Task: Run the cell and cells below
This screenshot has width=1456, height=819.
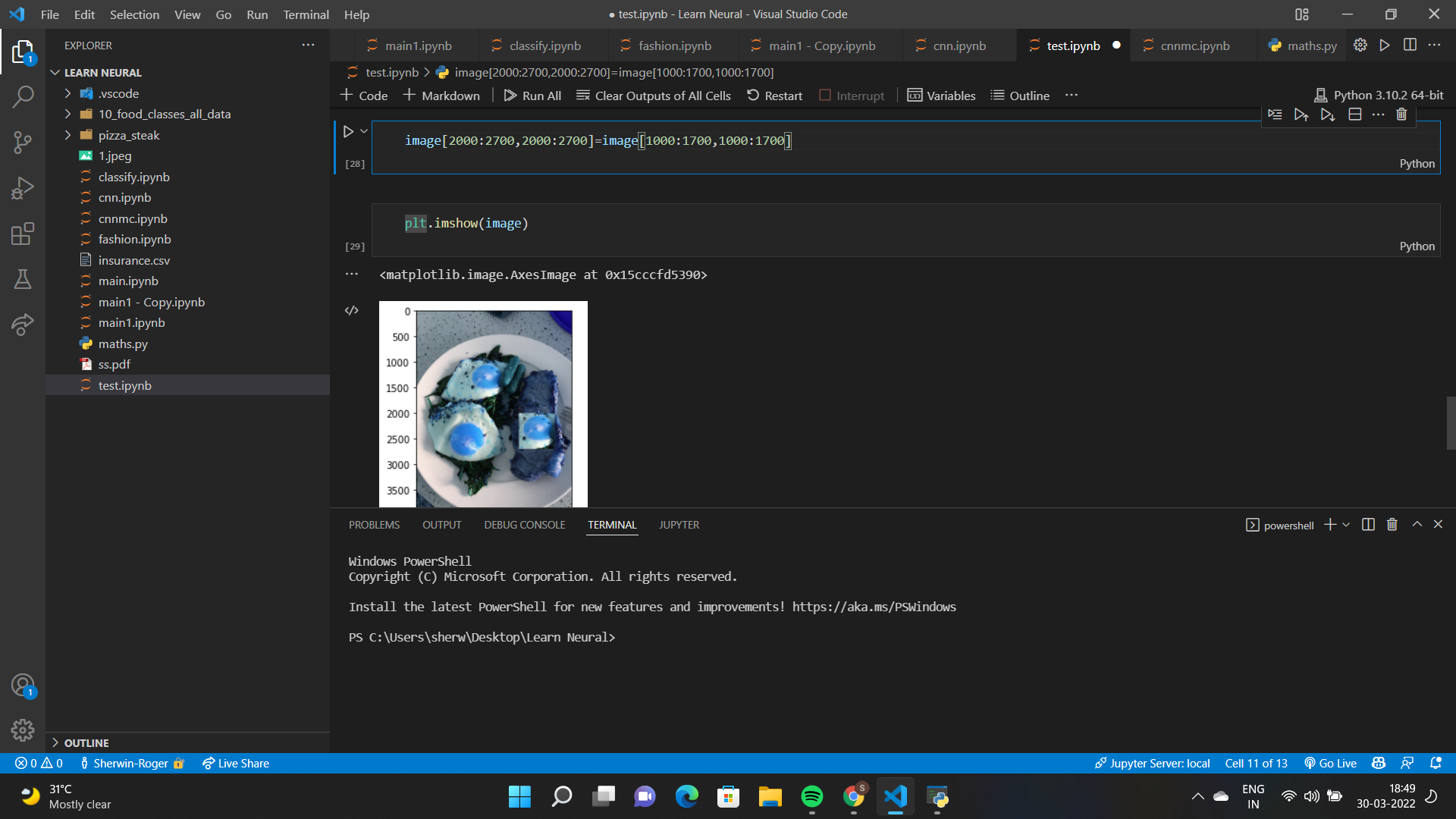Action: pyautogui.click(x=1327, y=115)
